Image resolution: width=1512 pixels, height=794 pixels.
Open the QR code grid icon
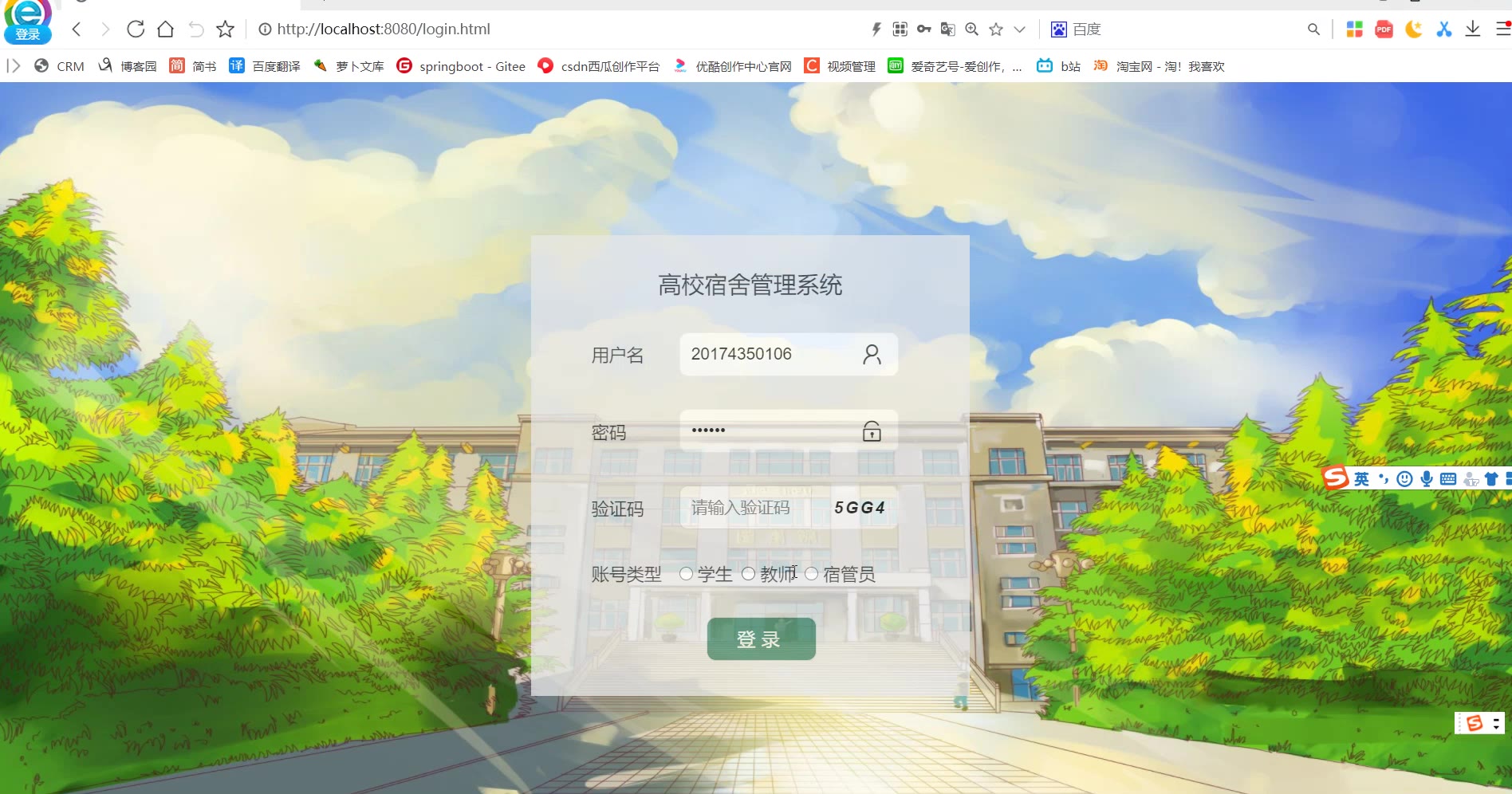tap(900, 29)
